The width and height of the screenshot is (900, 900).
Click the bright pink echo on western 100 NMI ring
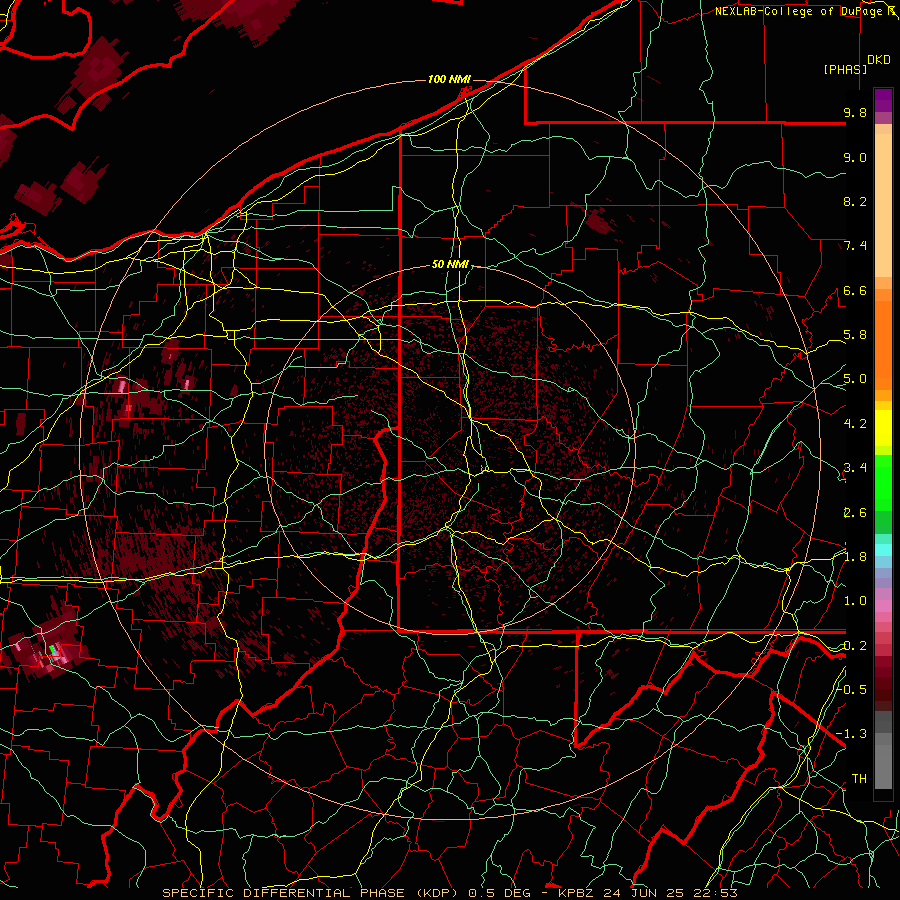tap(121, 385)
